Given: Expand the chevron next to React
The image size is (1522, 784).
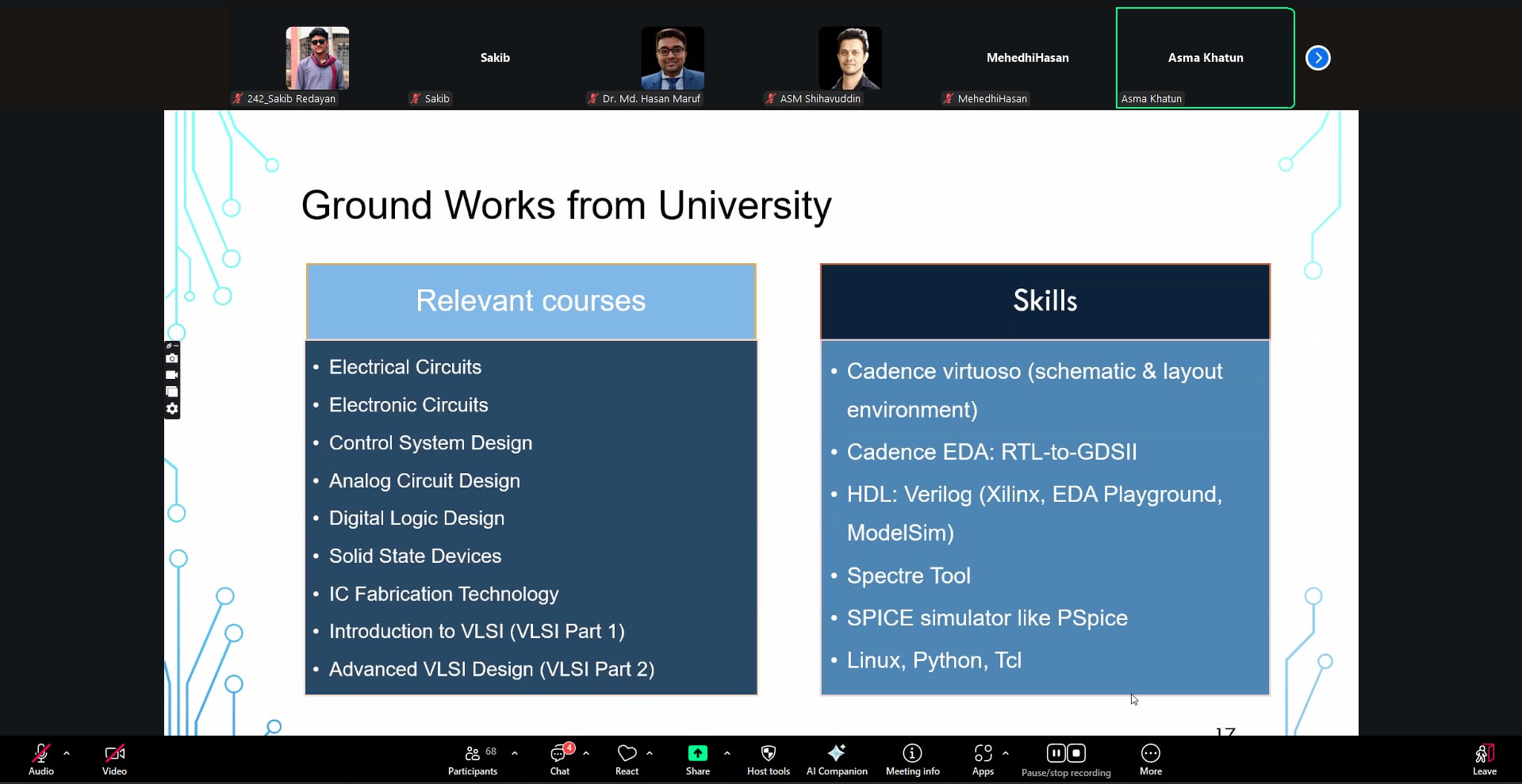Looking at the screenshot, I should click(650, 753).
